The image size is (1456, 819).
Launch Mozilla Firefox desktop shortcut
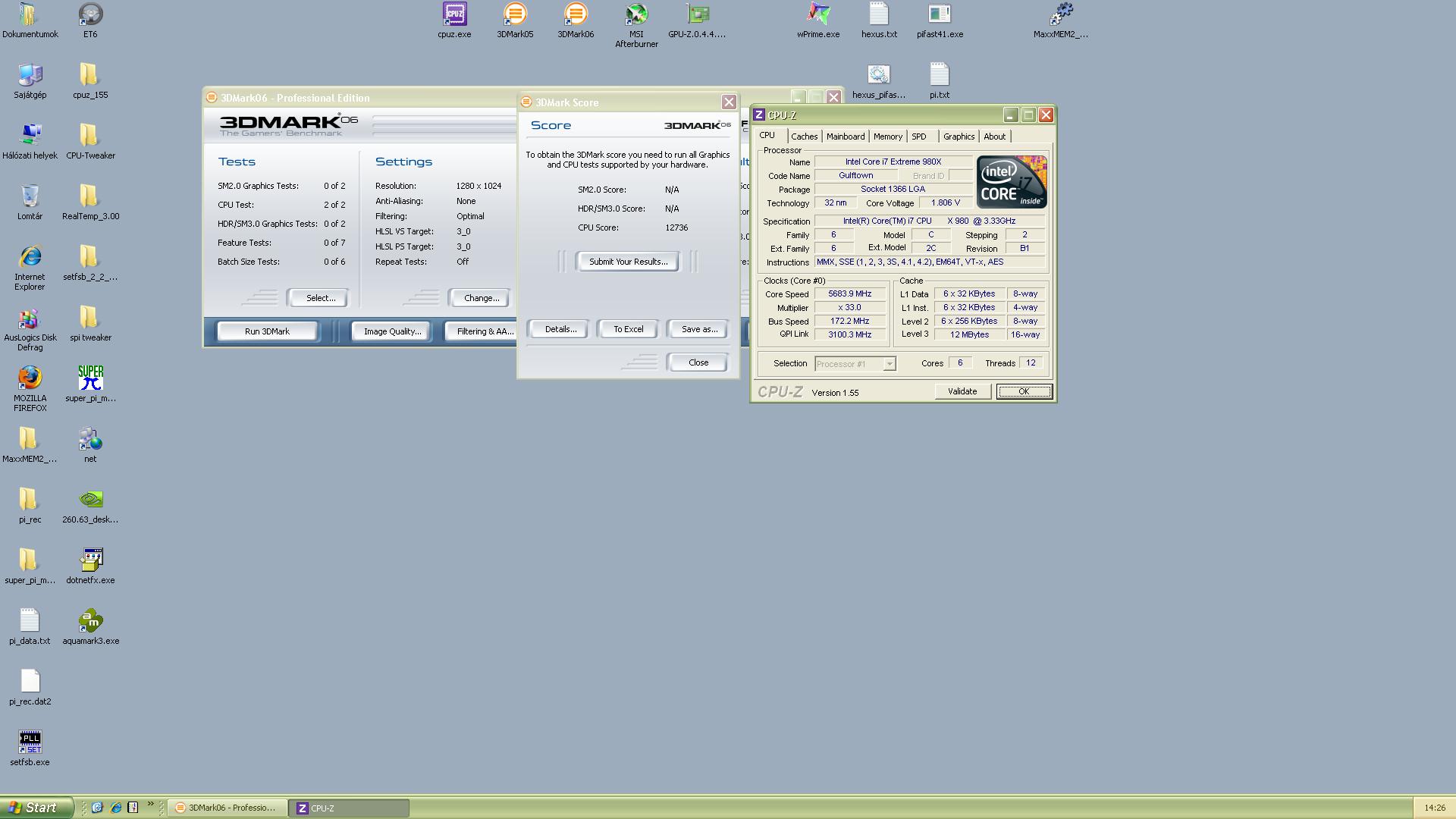point(30,388)
